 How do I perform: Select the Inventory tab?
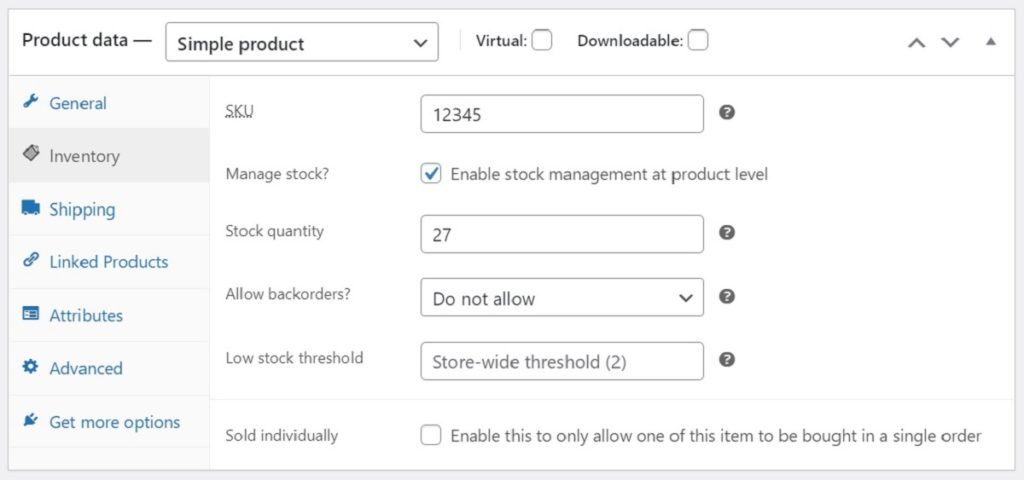click(109, 155)
